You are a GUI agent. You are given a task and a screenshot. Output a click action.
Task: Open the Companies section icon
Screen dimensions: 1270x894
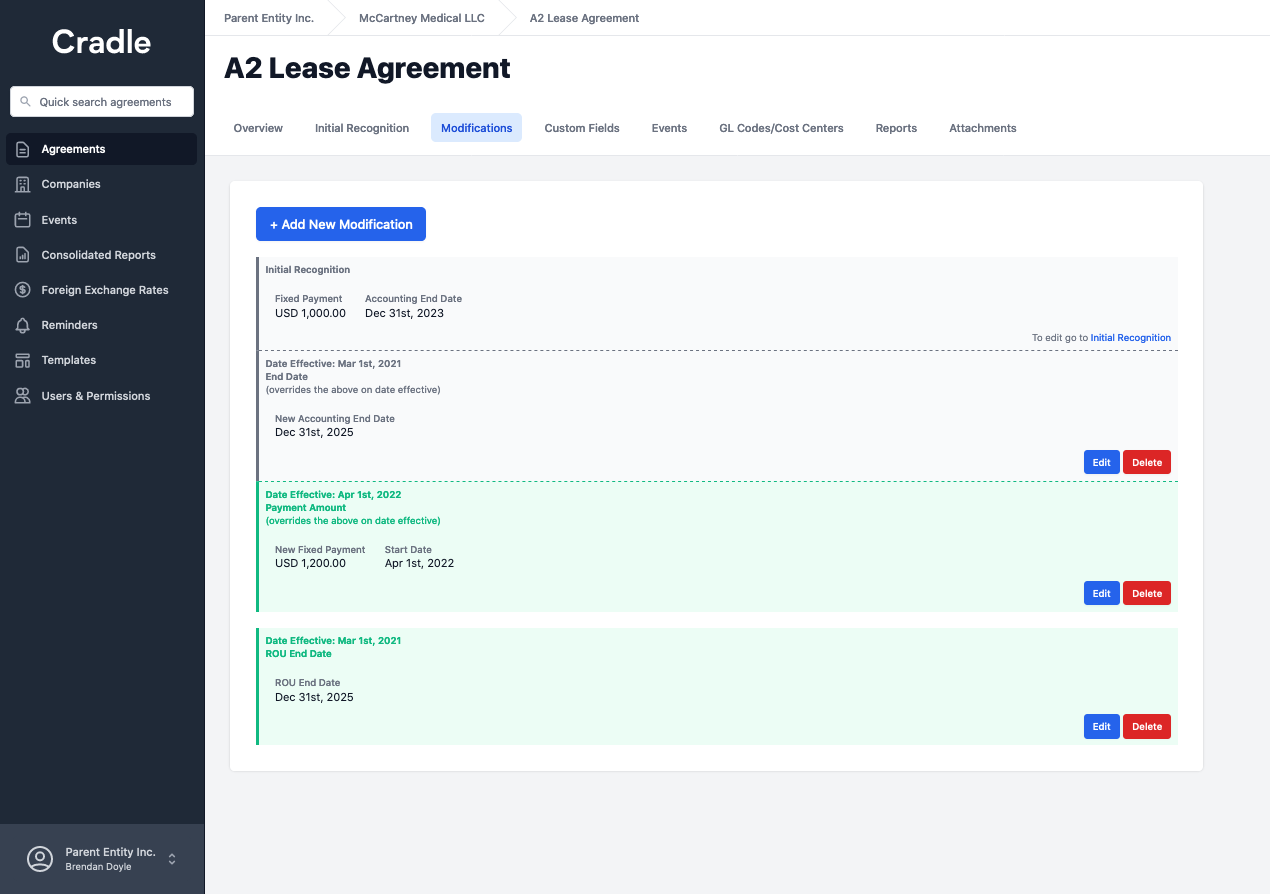pos(20,184)
